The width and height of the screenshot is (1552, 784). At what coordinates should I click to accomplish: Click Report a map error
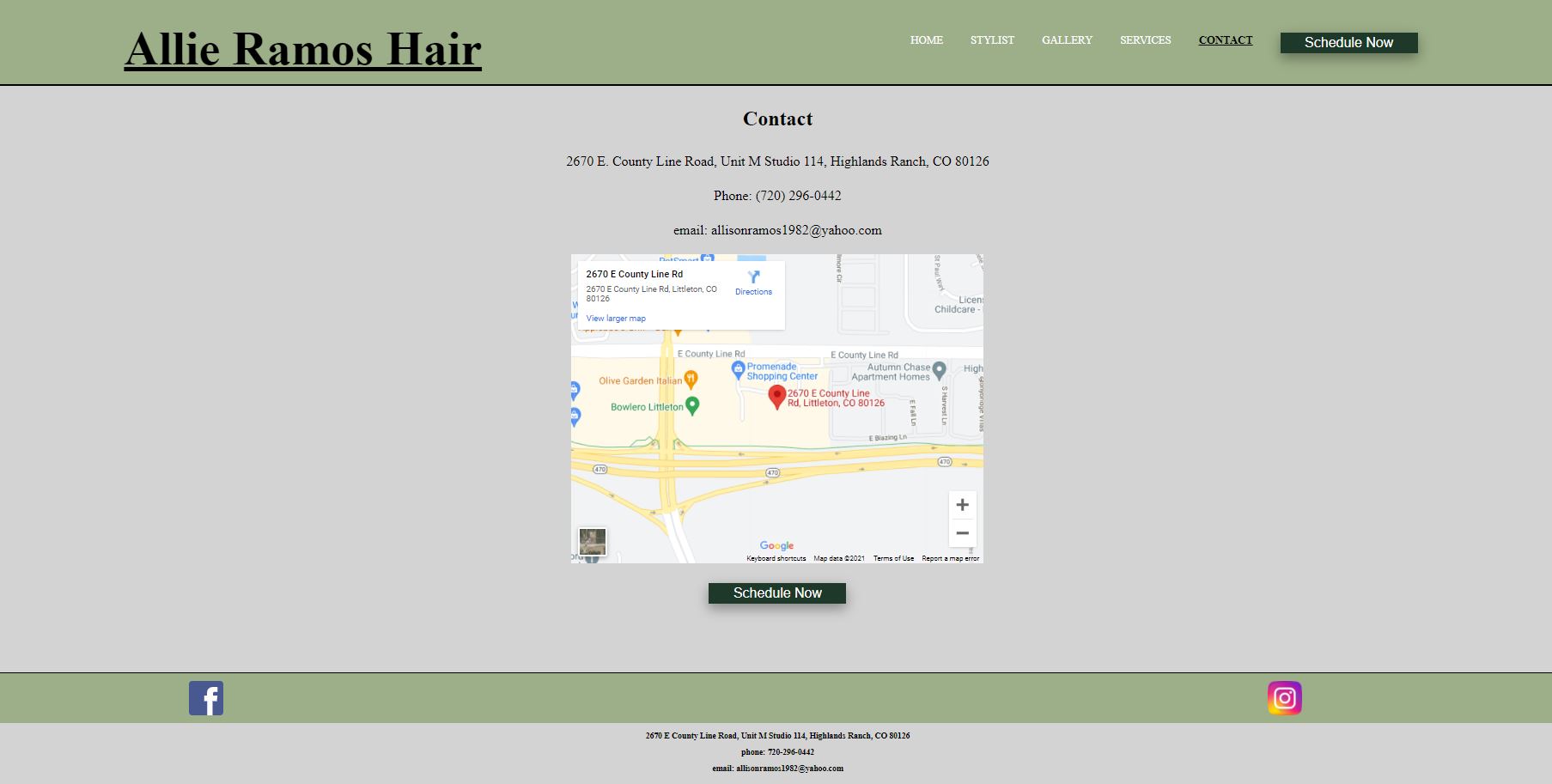pos(950,557)
